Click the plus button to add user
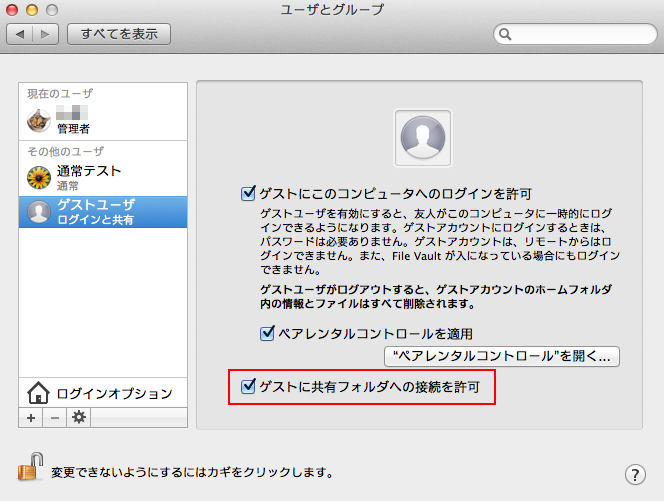 click(x=30, y=418)
